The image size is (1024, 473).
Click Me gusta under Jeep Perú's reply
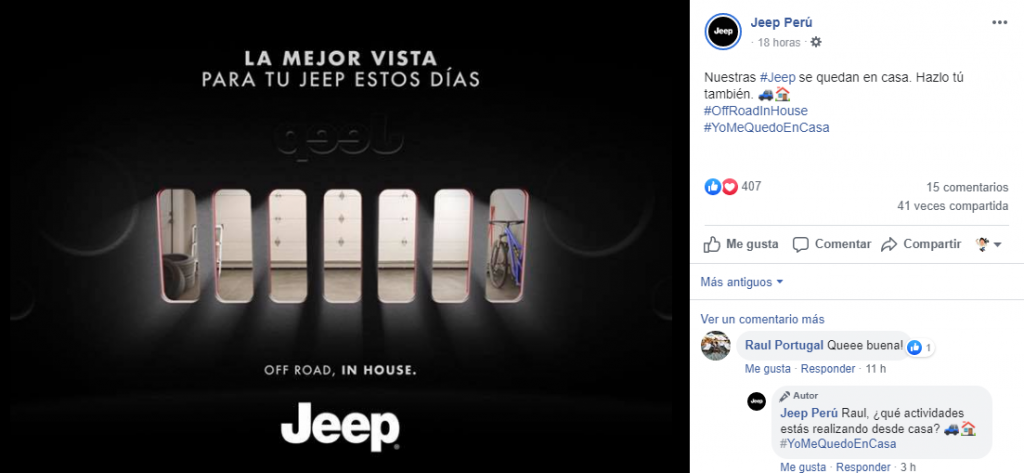[x=803, y=467]
